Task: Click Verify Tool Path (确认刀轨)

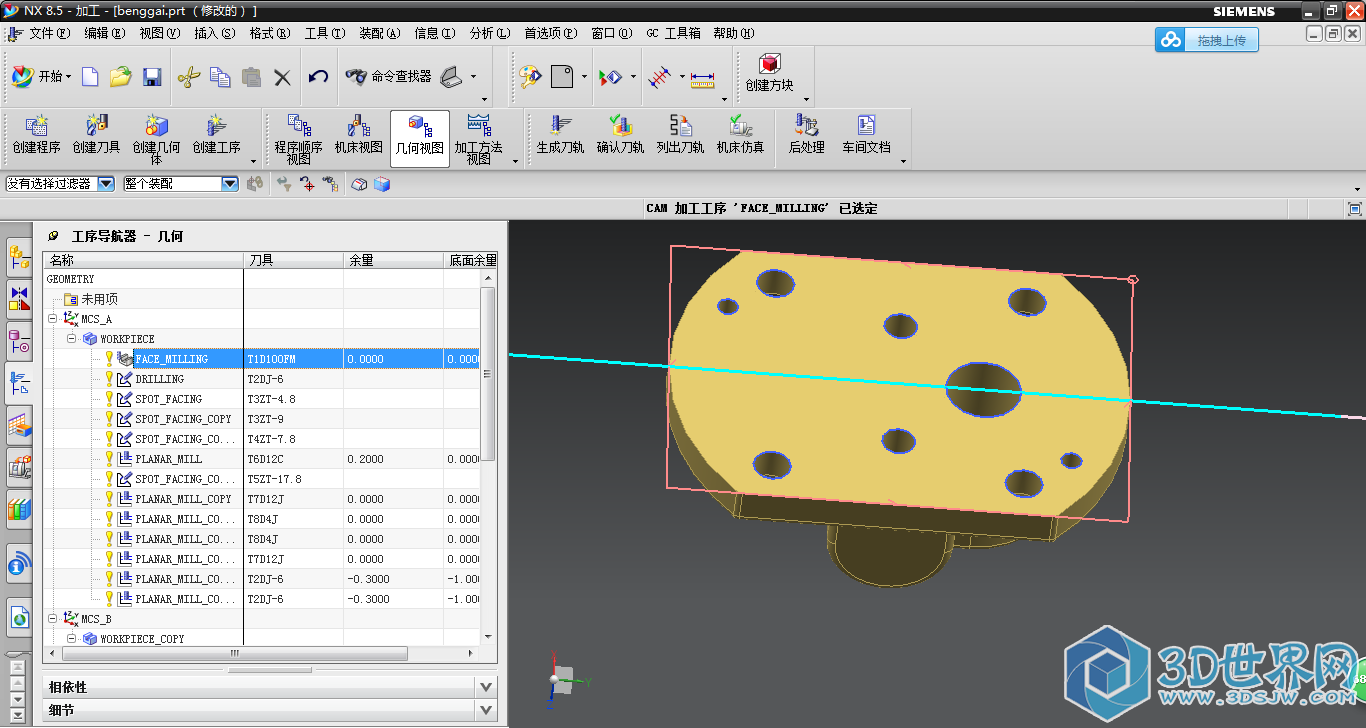Action: [x=620, y=136]
